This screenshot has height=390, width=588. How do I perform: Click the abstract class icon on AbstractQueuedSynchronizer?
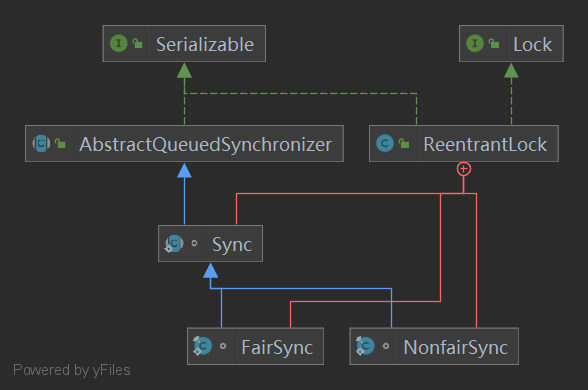(x=41, y=144)
